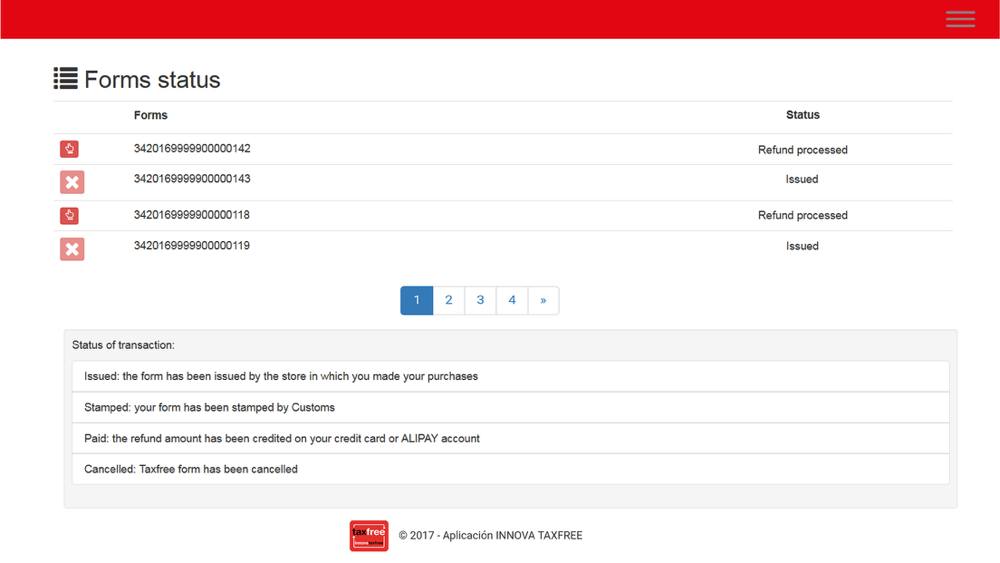
Task: Click the Cancelled status explanation row
Action: pyautogui.click(x=510, y=469)
